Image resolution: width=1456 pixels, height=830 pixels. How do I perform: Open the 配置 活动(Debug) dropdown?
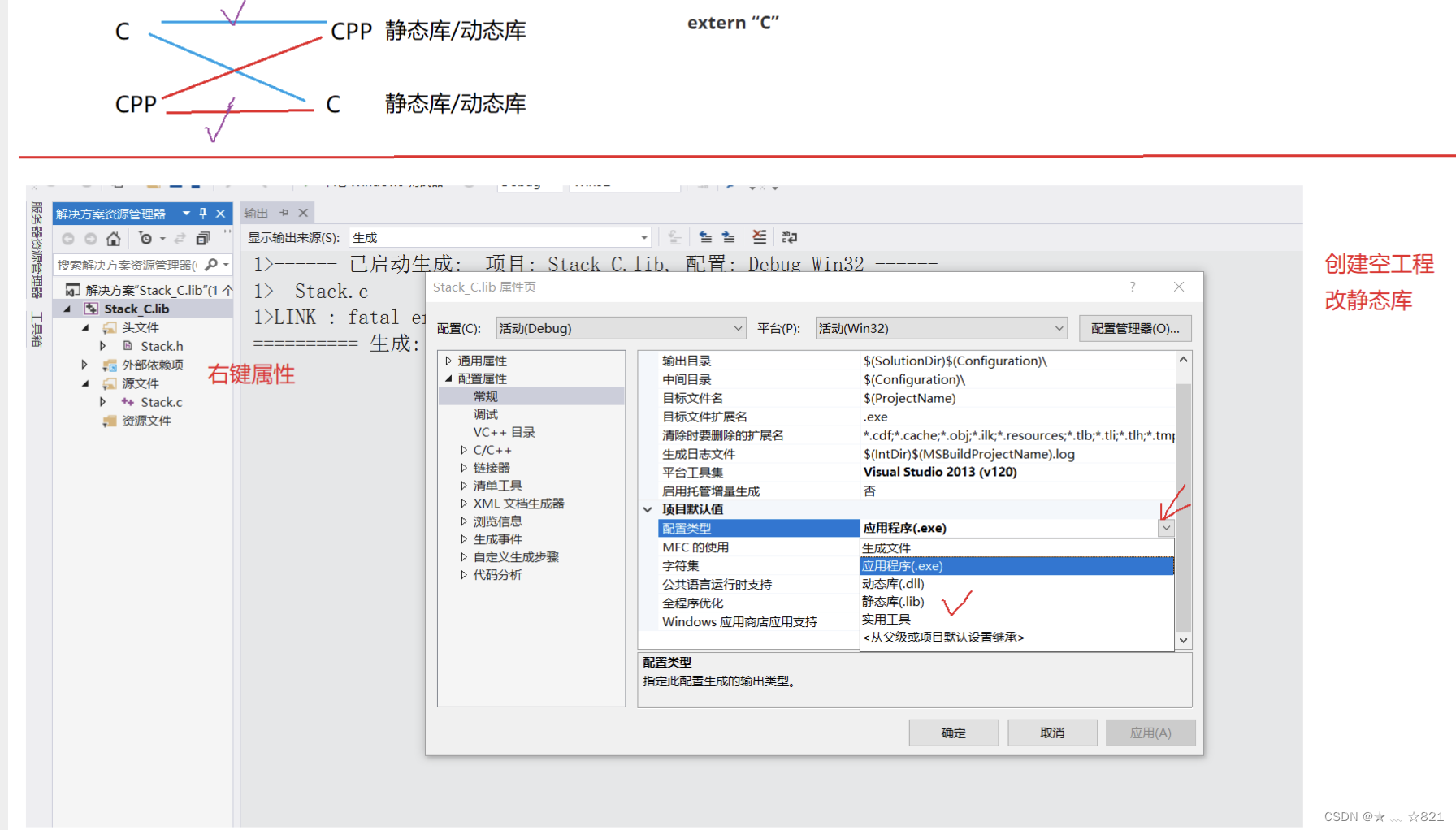click(x=621, y=328)
